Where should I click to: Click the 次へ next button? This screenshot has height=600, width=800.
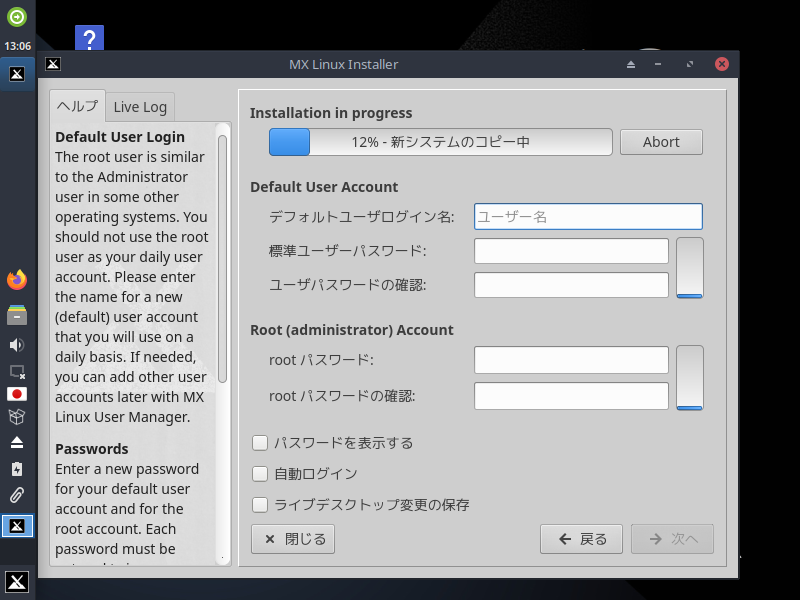pos(672,539)
